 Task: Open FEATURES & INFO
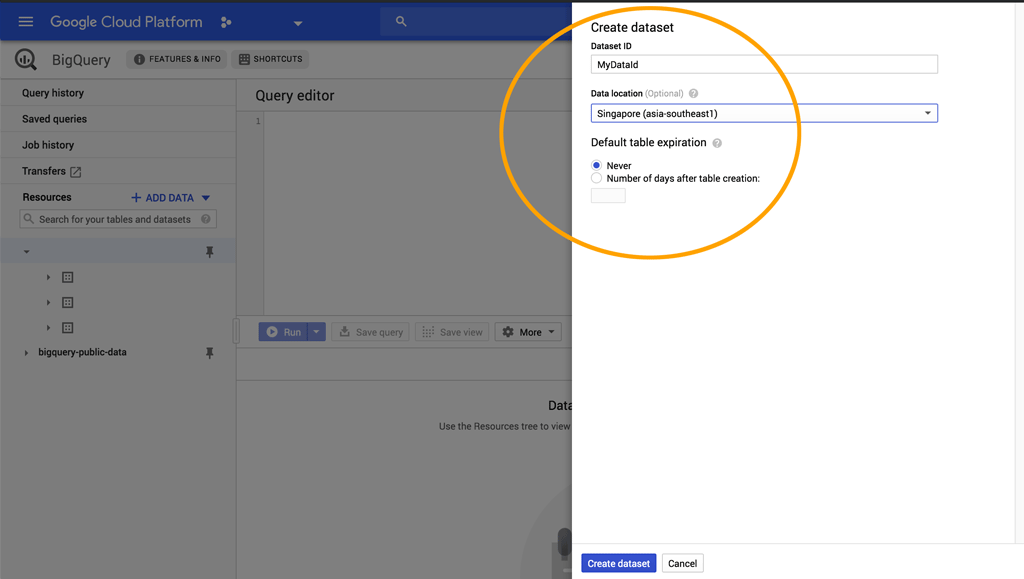coord(177,59)
